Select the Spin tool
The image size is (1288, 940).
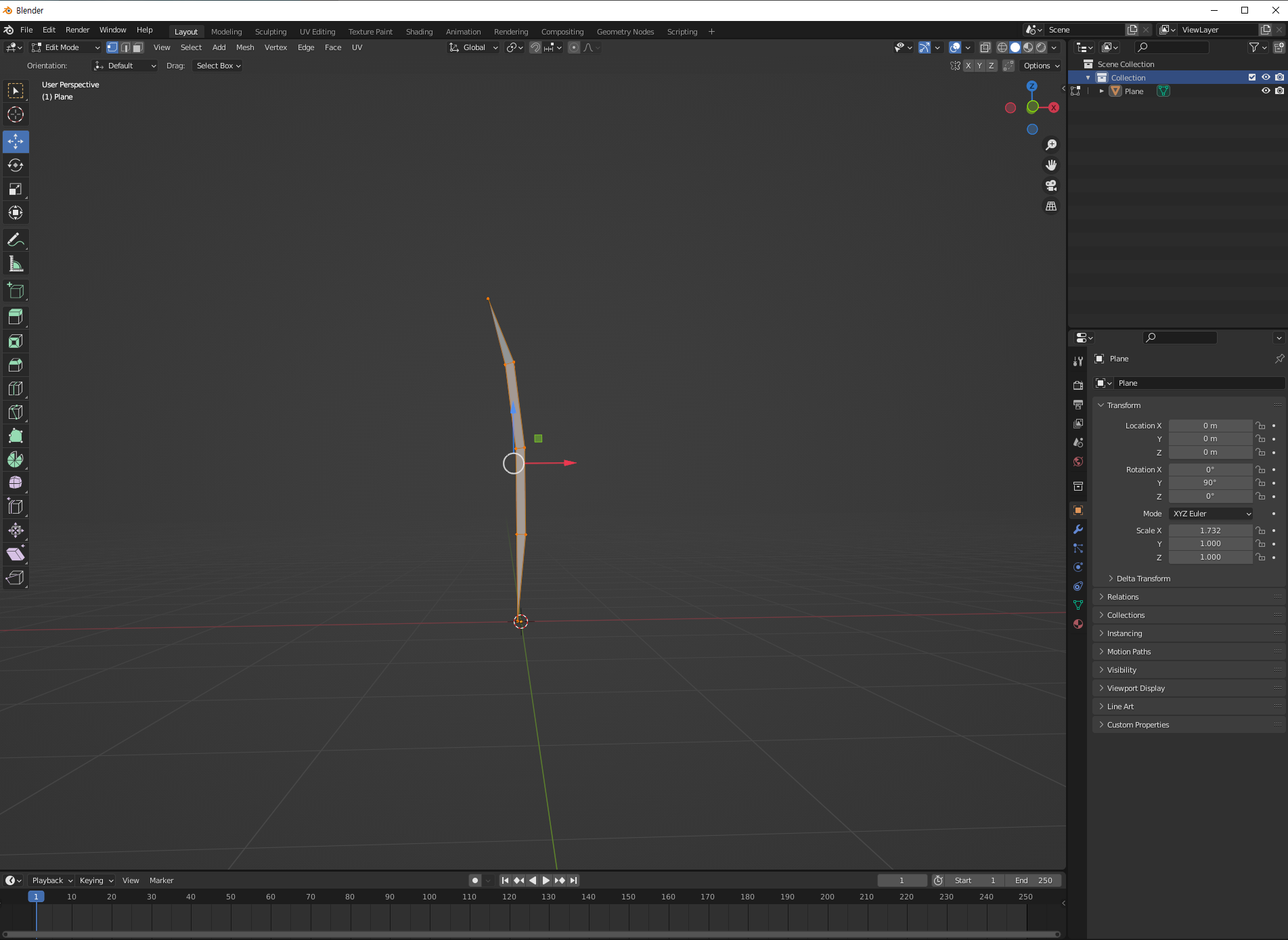pos(16,460)
